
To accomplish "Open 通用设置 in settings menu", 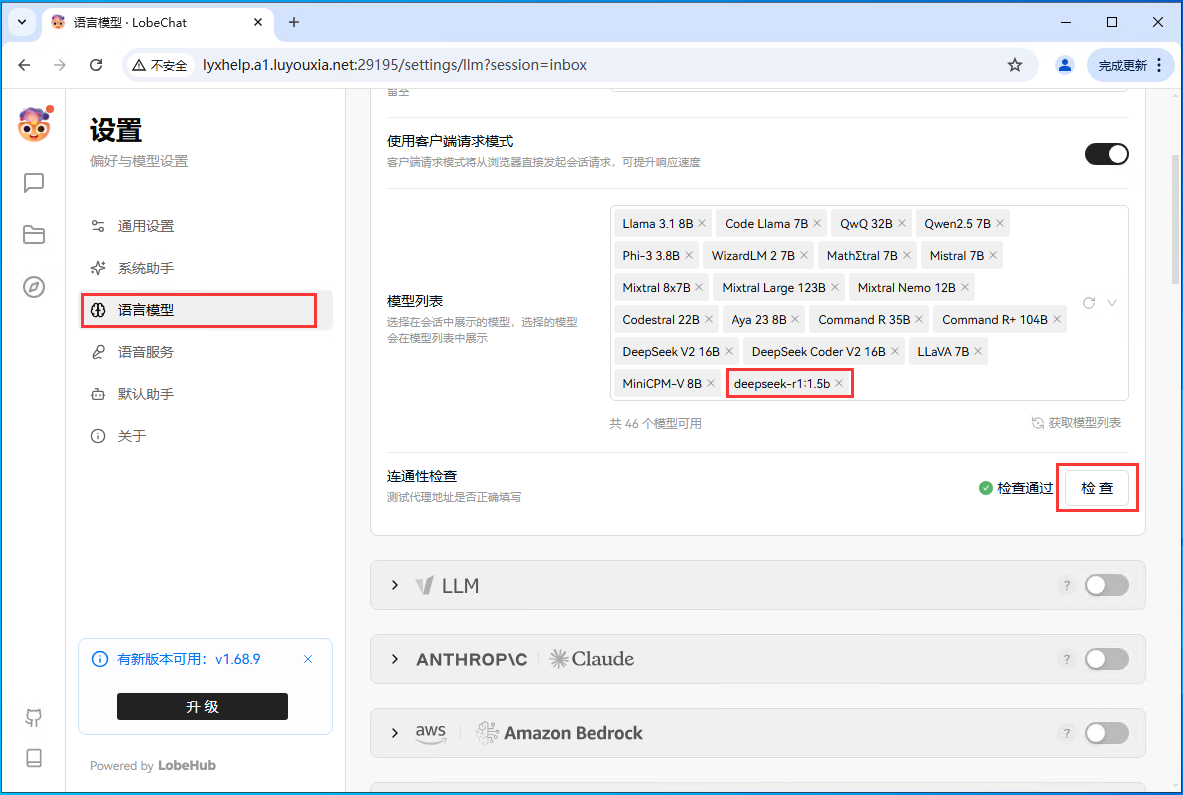I will (206, 226).
